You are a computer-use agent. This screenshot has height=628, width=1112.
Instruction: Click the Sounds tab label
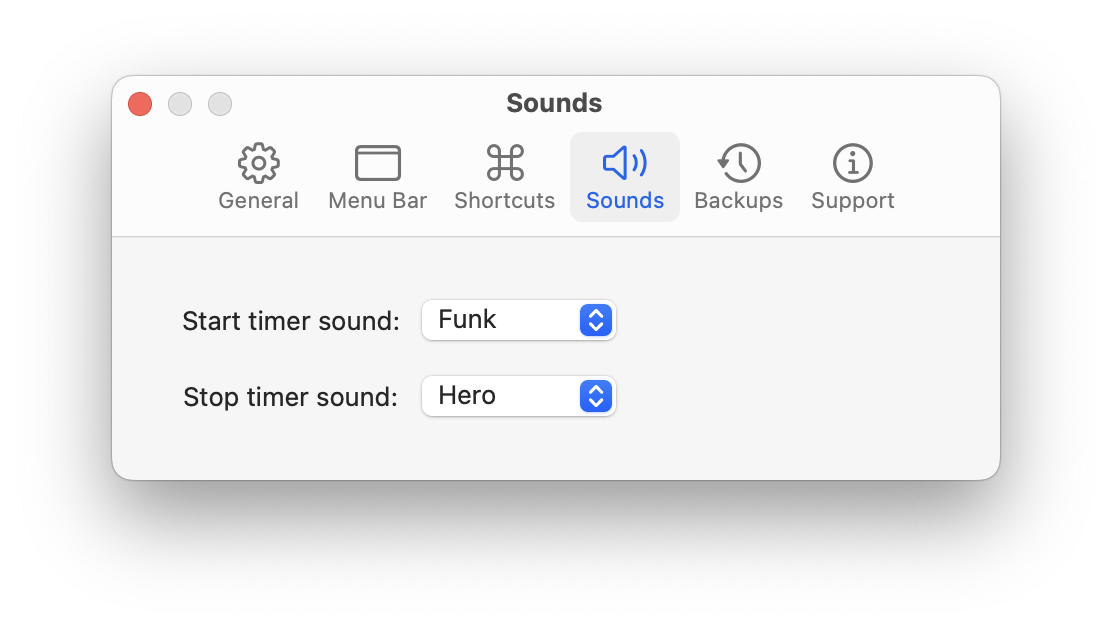coord(625,201)
